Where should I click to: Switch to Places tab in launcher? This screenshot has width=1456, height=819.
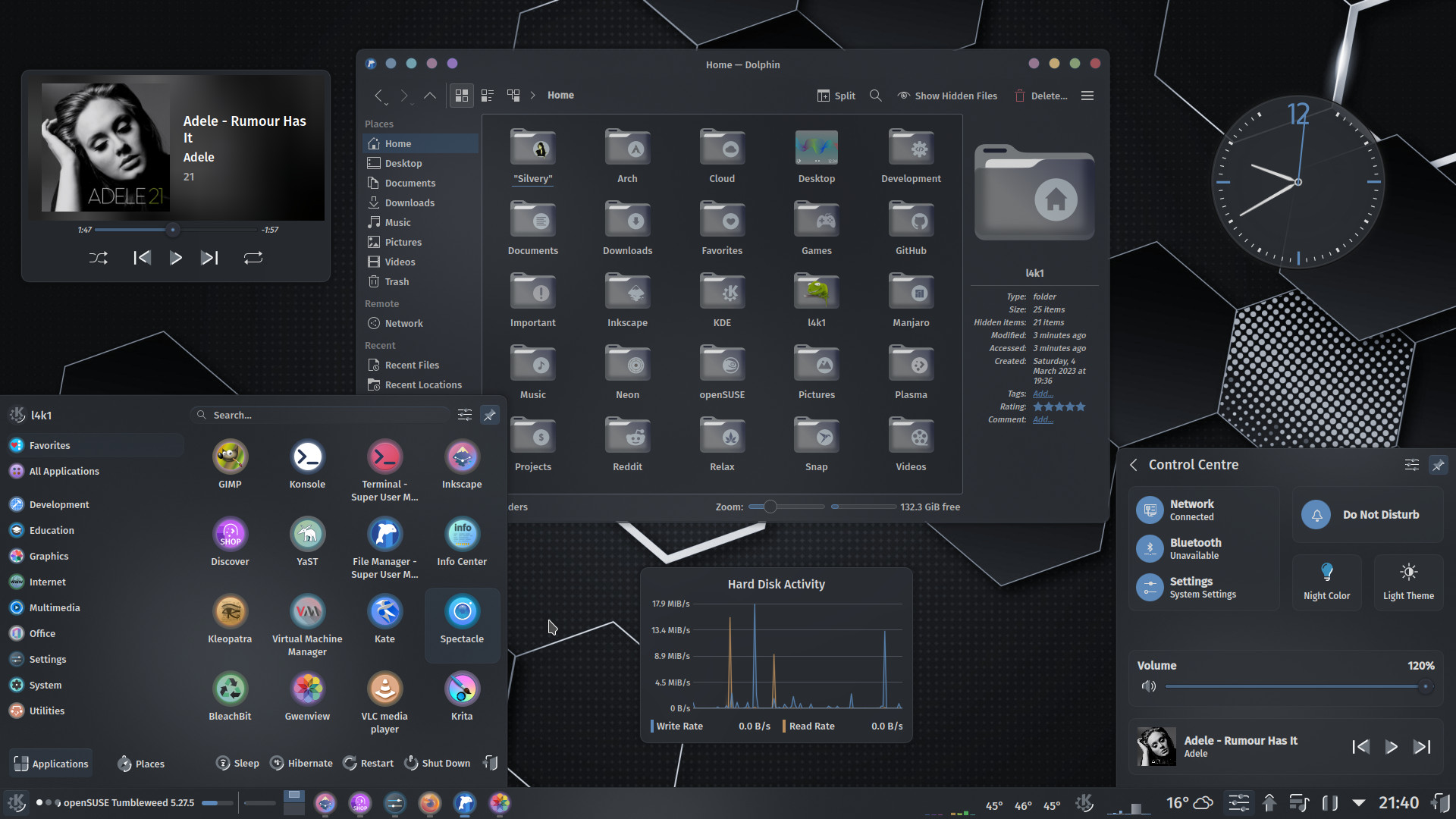point(141,764)
